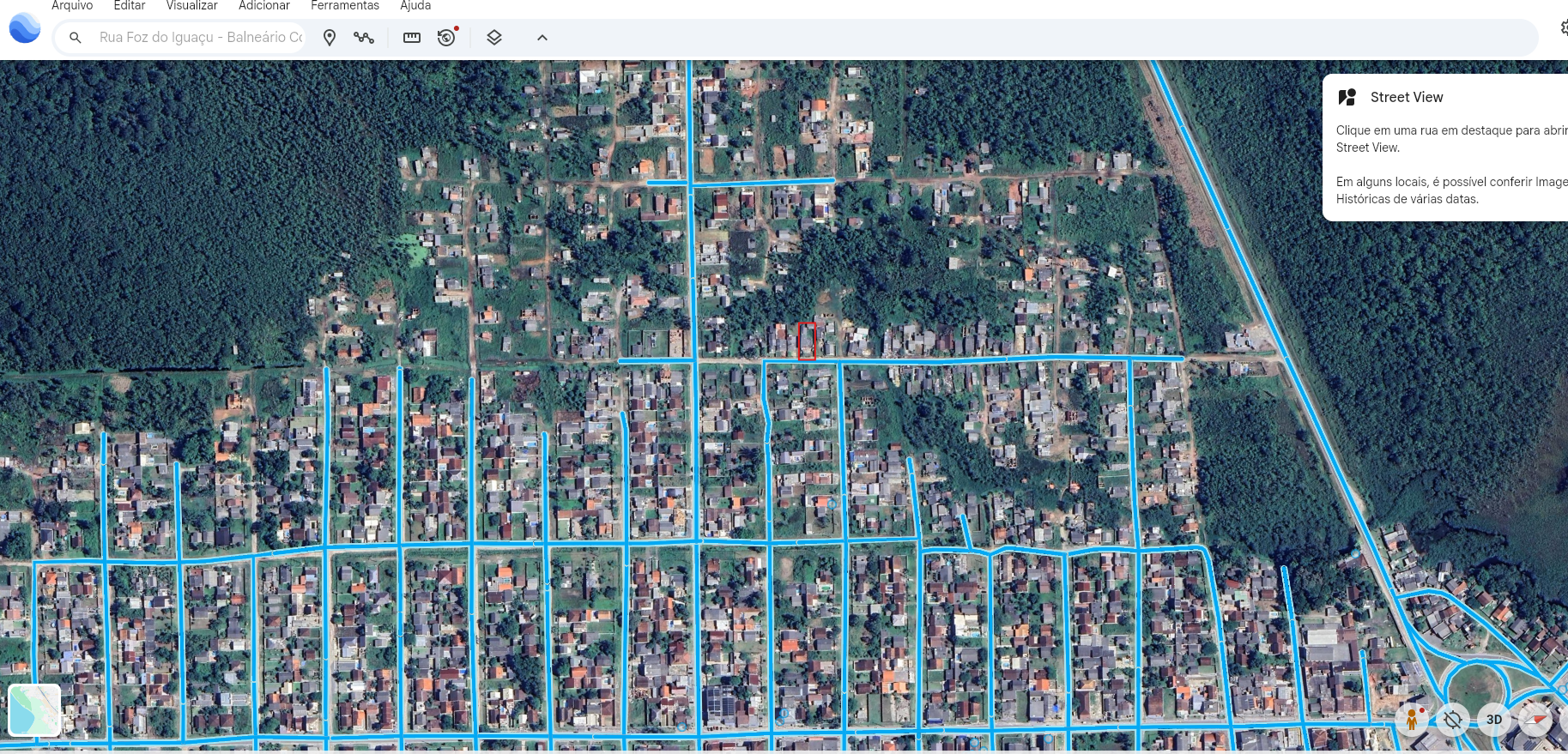
Task: Click the Street View panel title
Action: click(x=1407, y=97)
